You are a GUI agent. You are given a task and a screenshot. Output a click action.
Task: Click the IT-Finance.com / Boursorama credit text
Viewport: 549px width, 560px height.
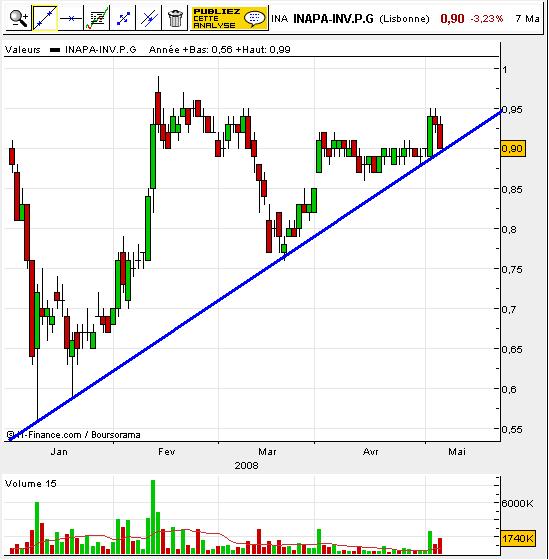[73, 435]
